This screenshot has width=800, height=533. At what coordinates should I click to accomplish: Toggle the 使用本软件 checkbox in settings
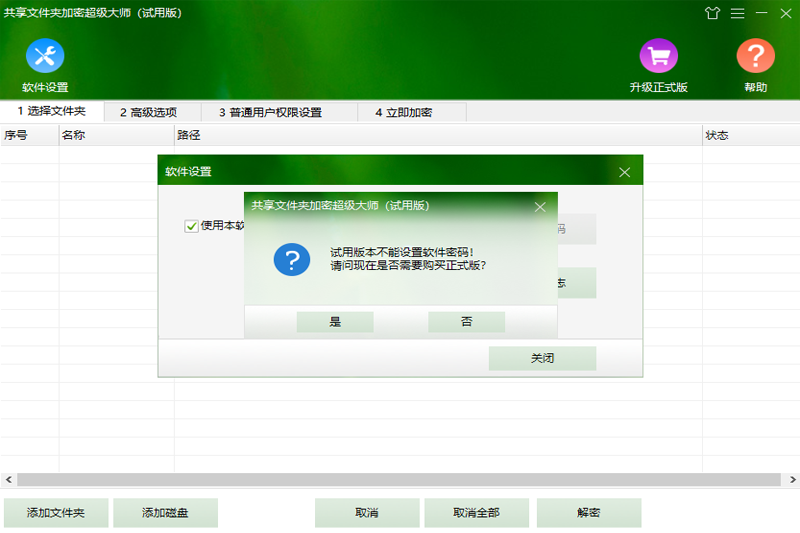191,226
